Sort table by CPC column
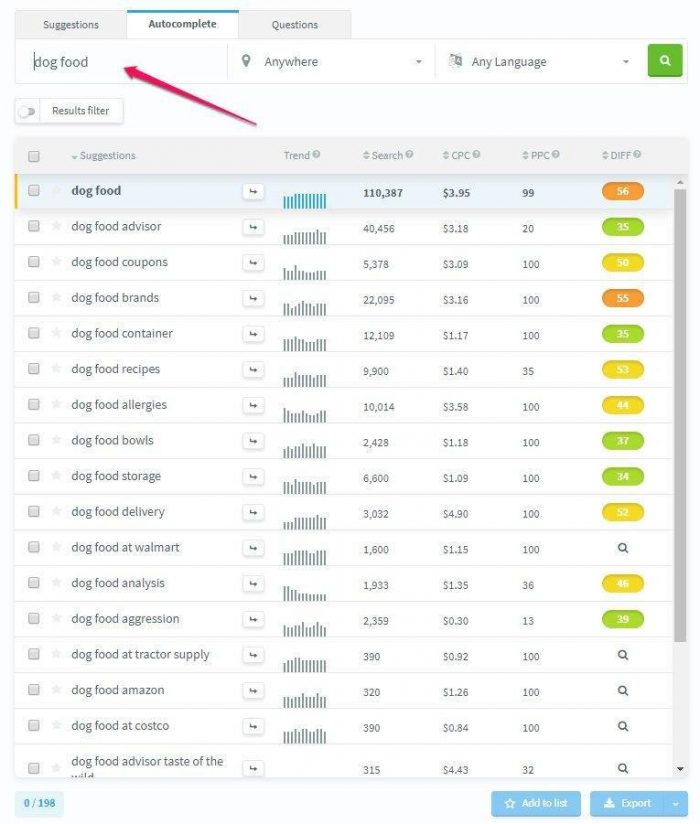Image resolution: width=700 pixels, height=824 pixels. [x=457, y=156]
